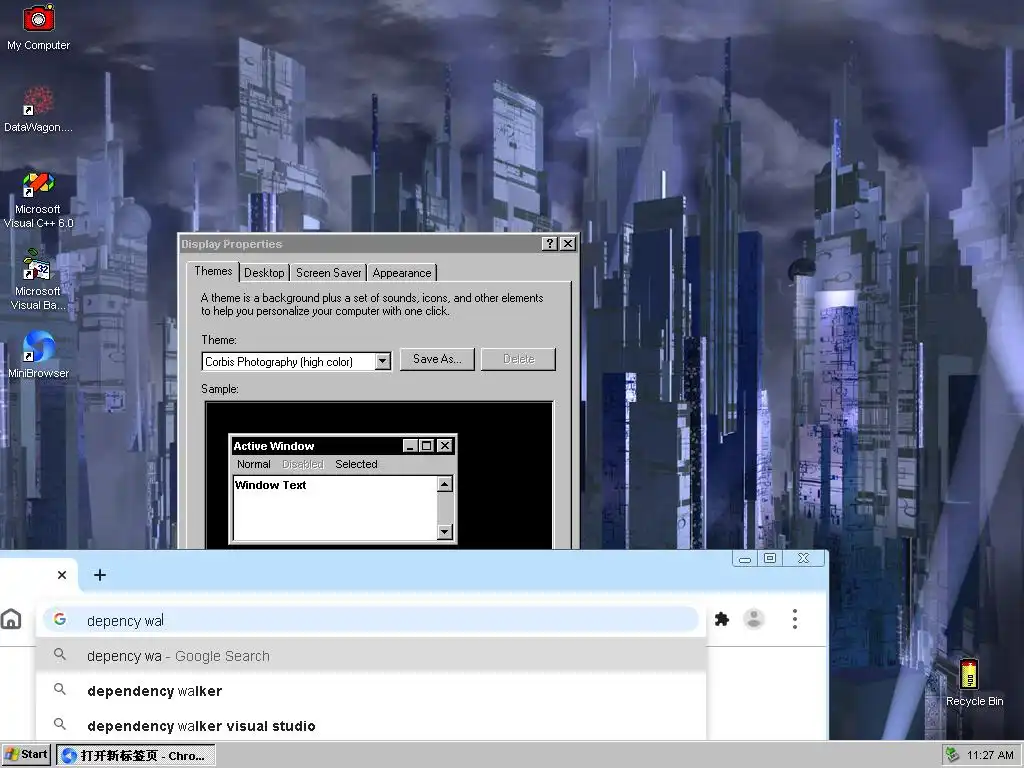Open the MiniBrowser desktop shortcut
This screenshot has height=768, width=1024.
point(39,355)
